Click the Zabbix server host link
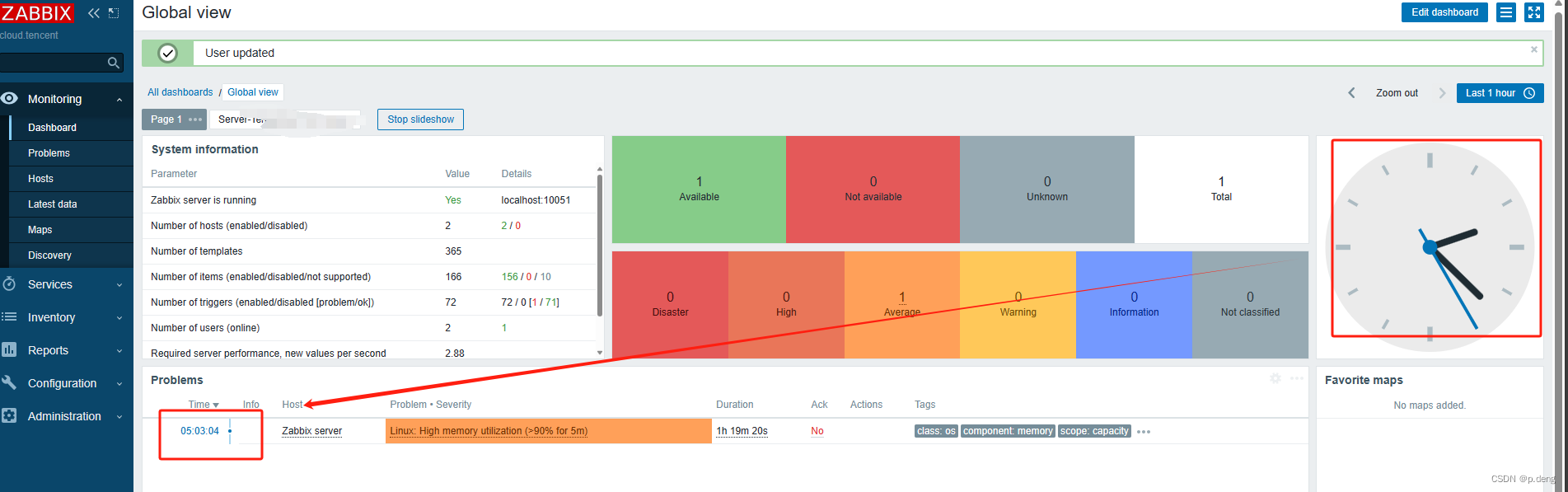Image resolution: width=1568 pixels, height=492 pixels. tap(311, 431)
